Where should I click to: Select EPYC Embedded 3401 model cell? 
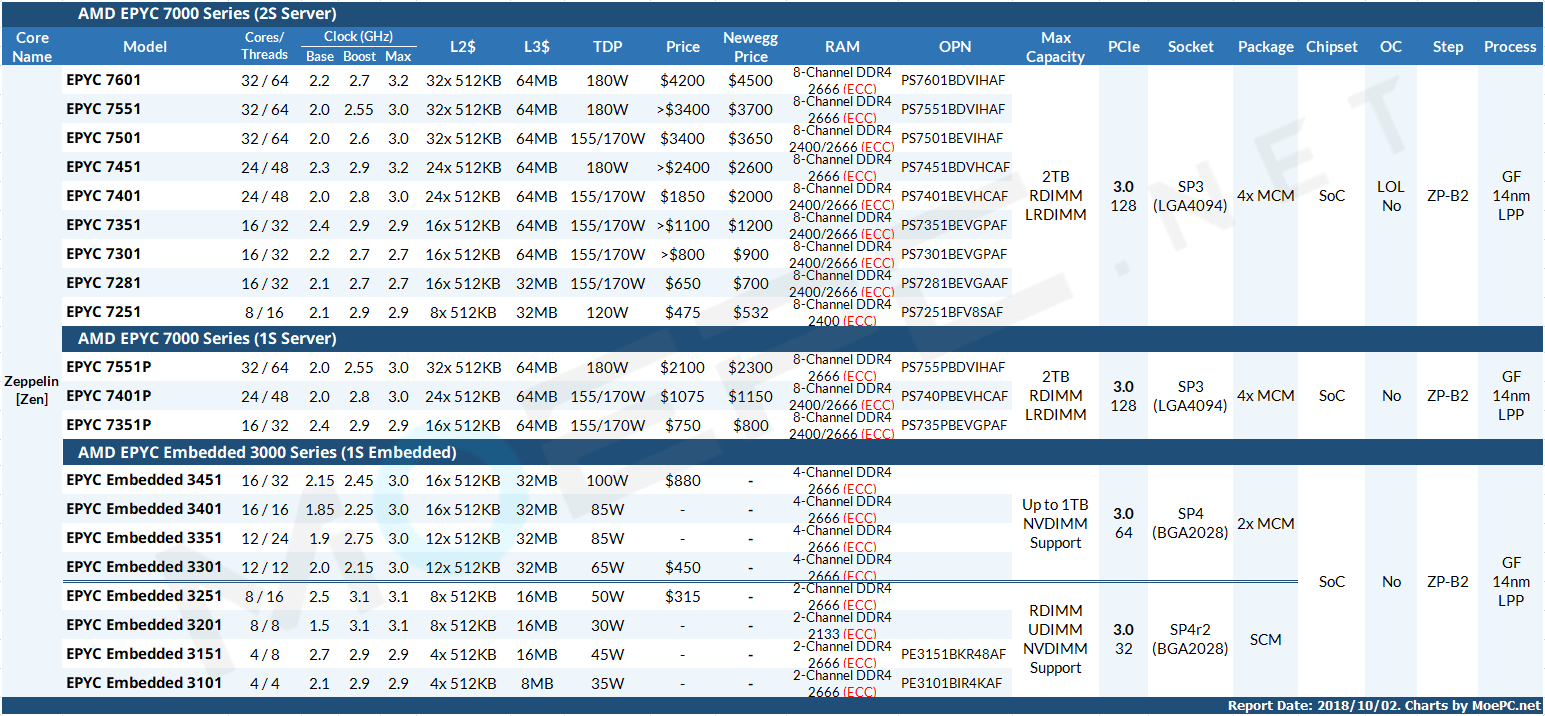[144, 509]
